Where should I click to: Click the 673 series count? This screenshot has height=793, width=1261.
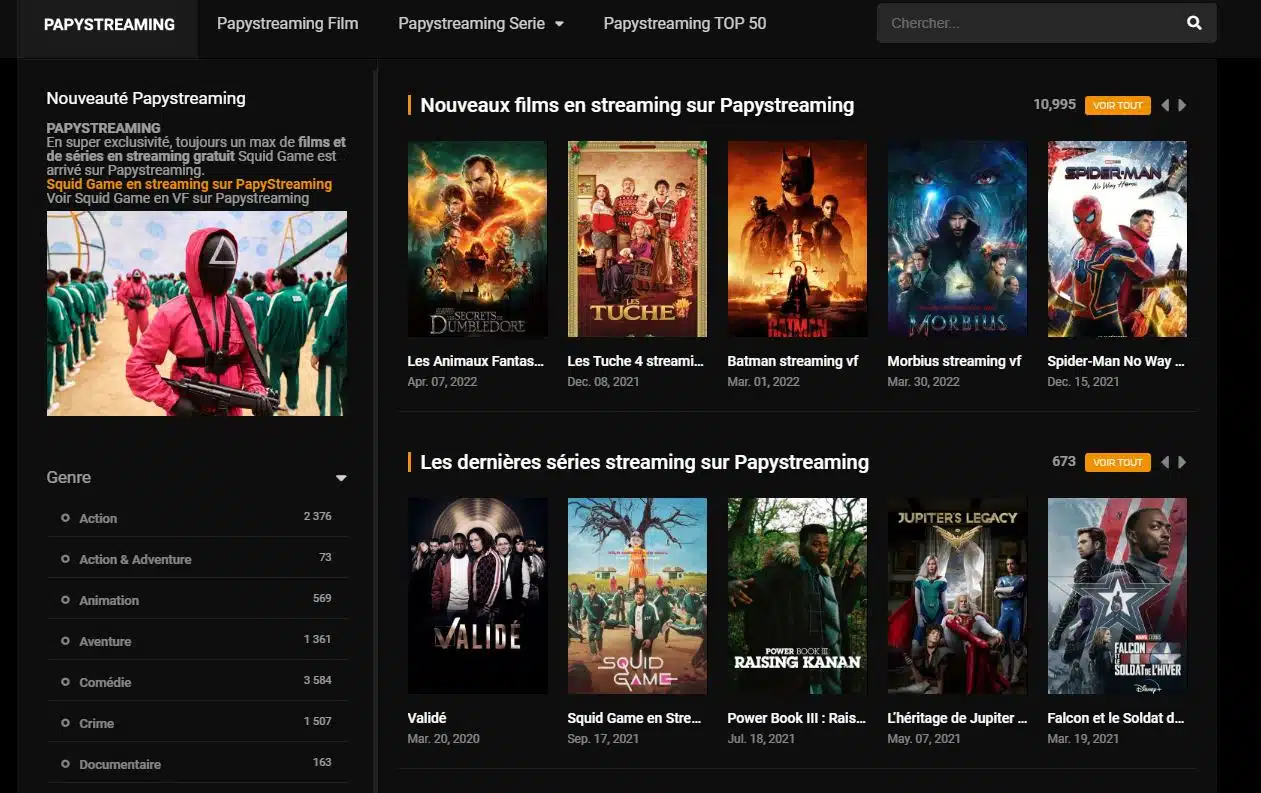click(x=1064, y=461)
